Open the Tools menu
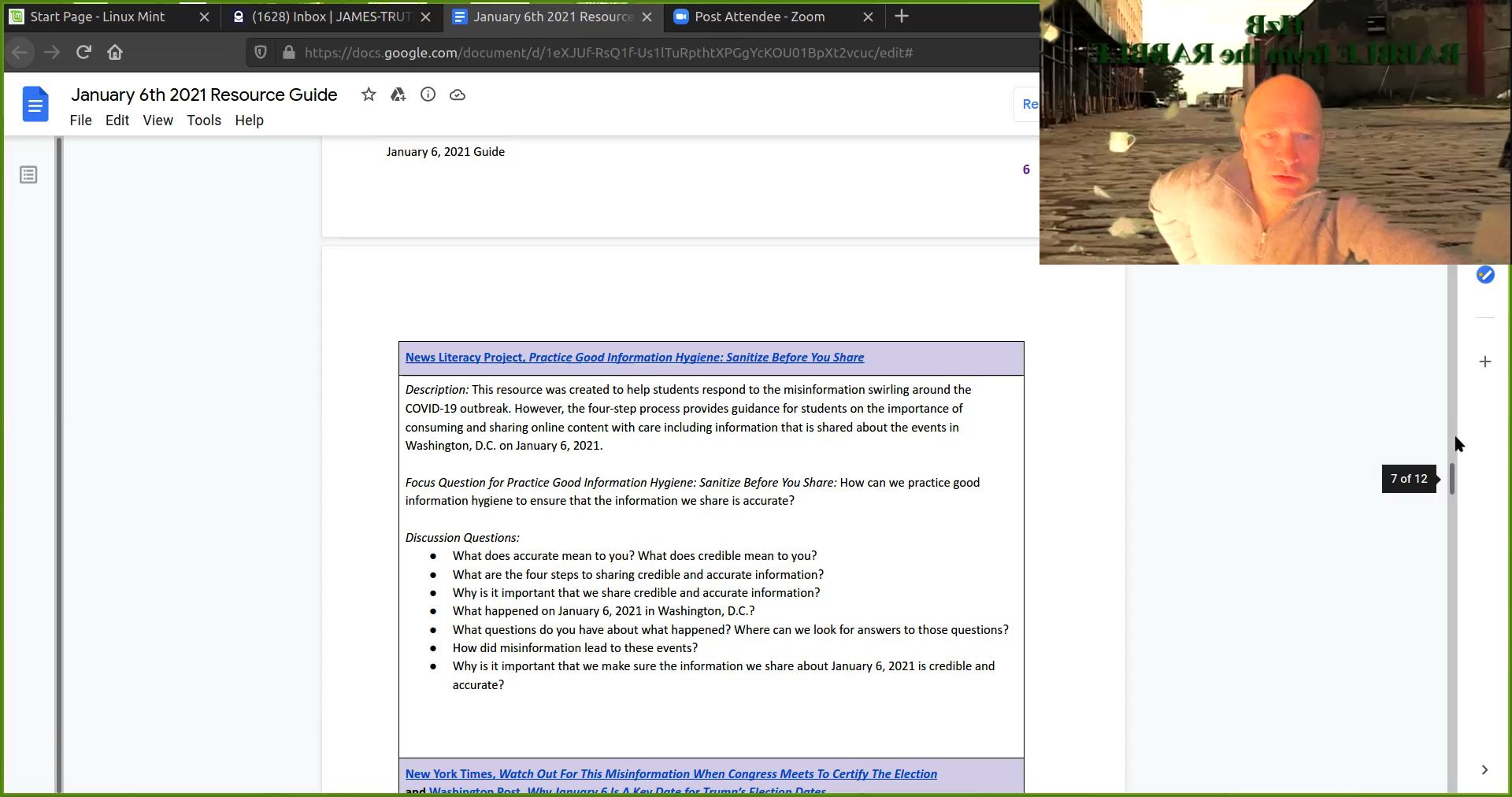1512x797 pixels. [x=204, y=120]
